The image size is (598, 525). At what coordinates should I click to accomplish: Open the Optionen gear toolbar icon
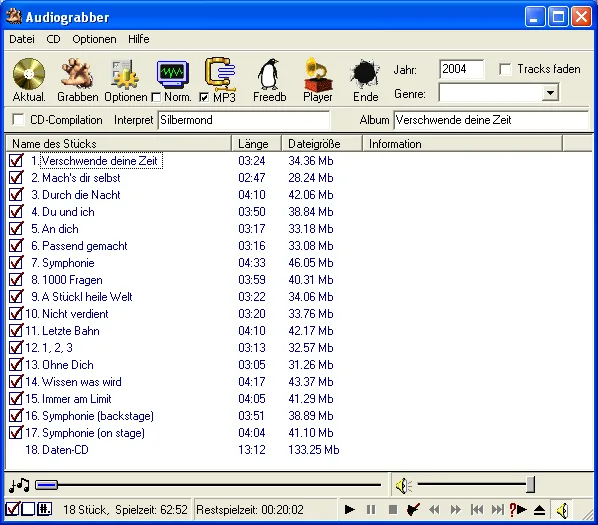point(125,74)
